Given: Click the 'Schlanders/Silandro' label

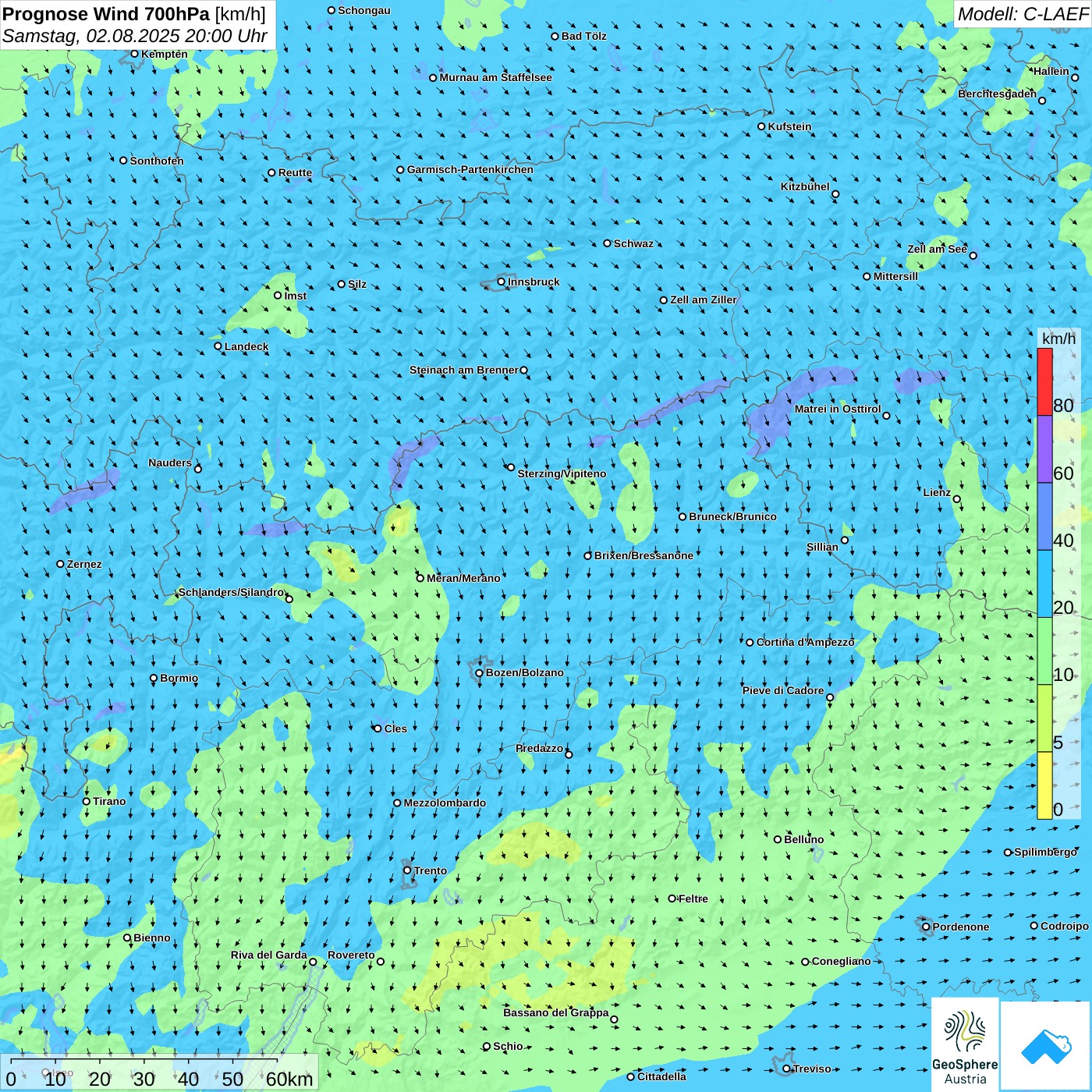Looking at the screenshot, I should click(232, 592).
